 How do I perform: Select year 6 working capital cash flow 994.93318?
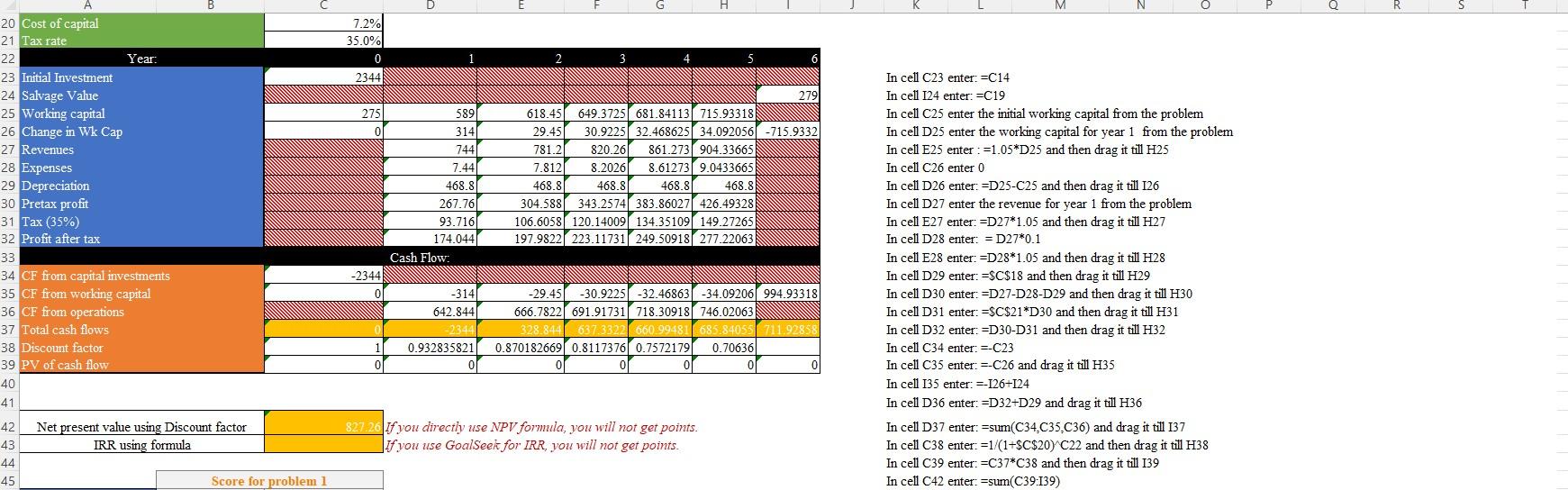pos(788,294)
